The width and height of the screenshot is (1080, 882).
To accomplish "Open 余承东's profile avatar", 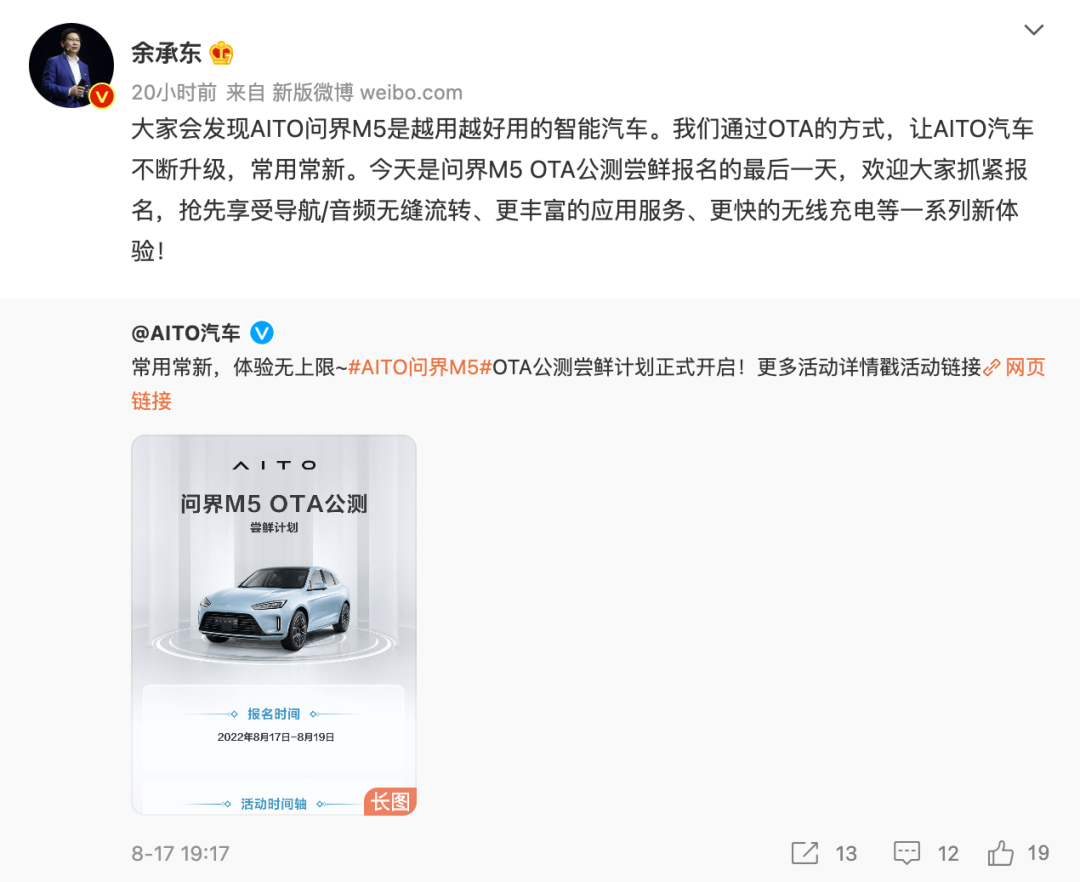I will point(71,65).
